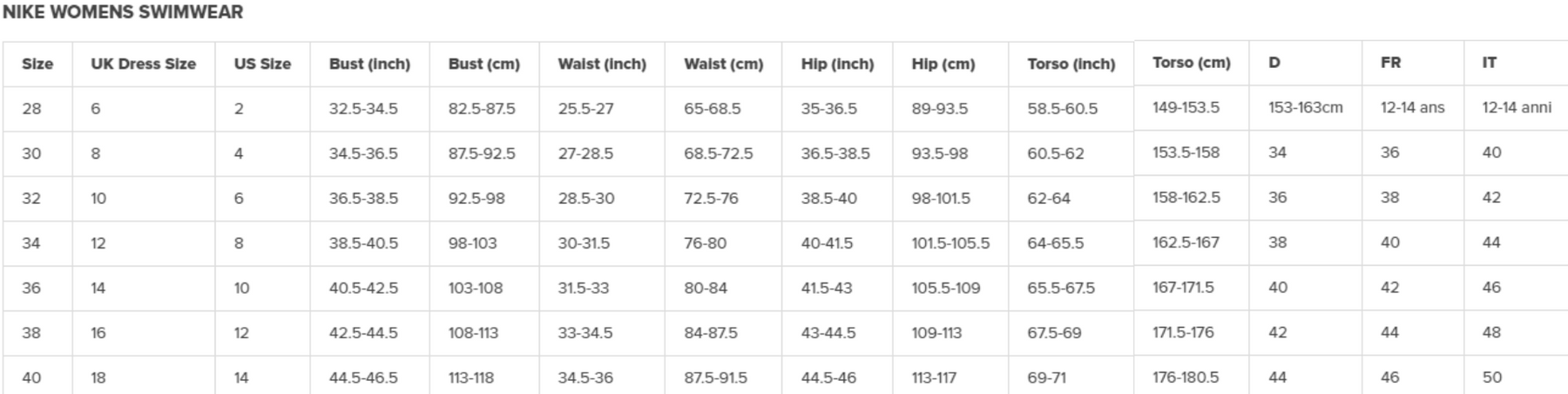This screenshot has width=1568, height=394.
Task: Select torso value 171.5-176 cm
Action: click(1183, 332)
